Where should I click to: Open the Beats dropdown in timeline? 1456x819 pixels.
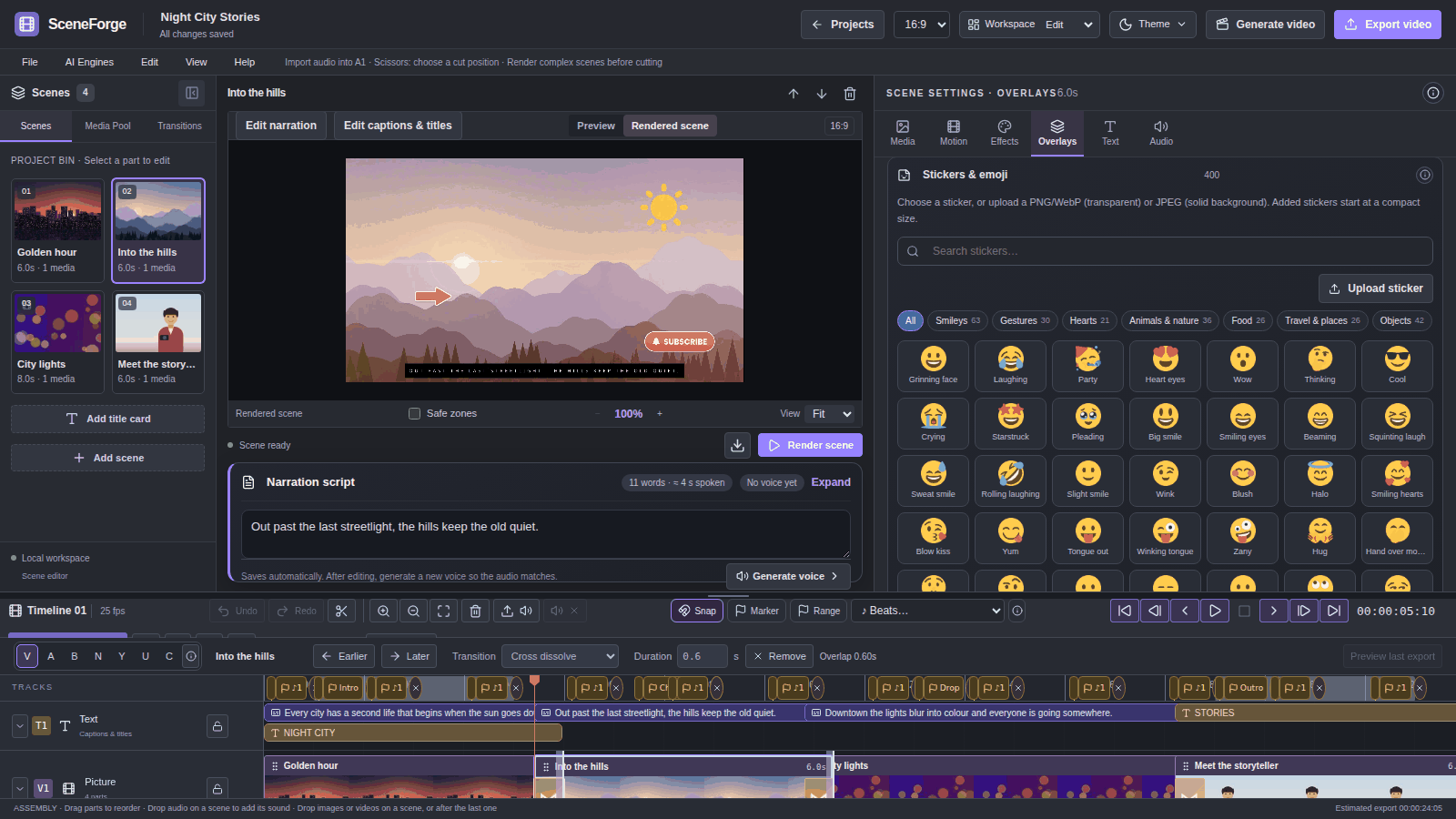[x=928, y=611]
